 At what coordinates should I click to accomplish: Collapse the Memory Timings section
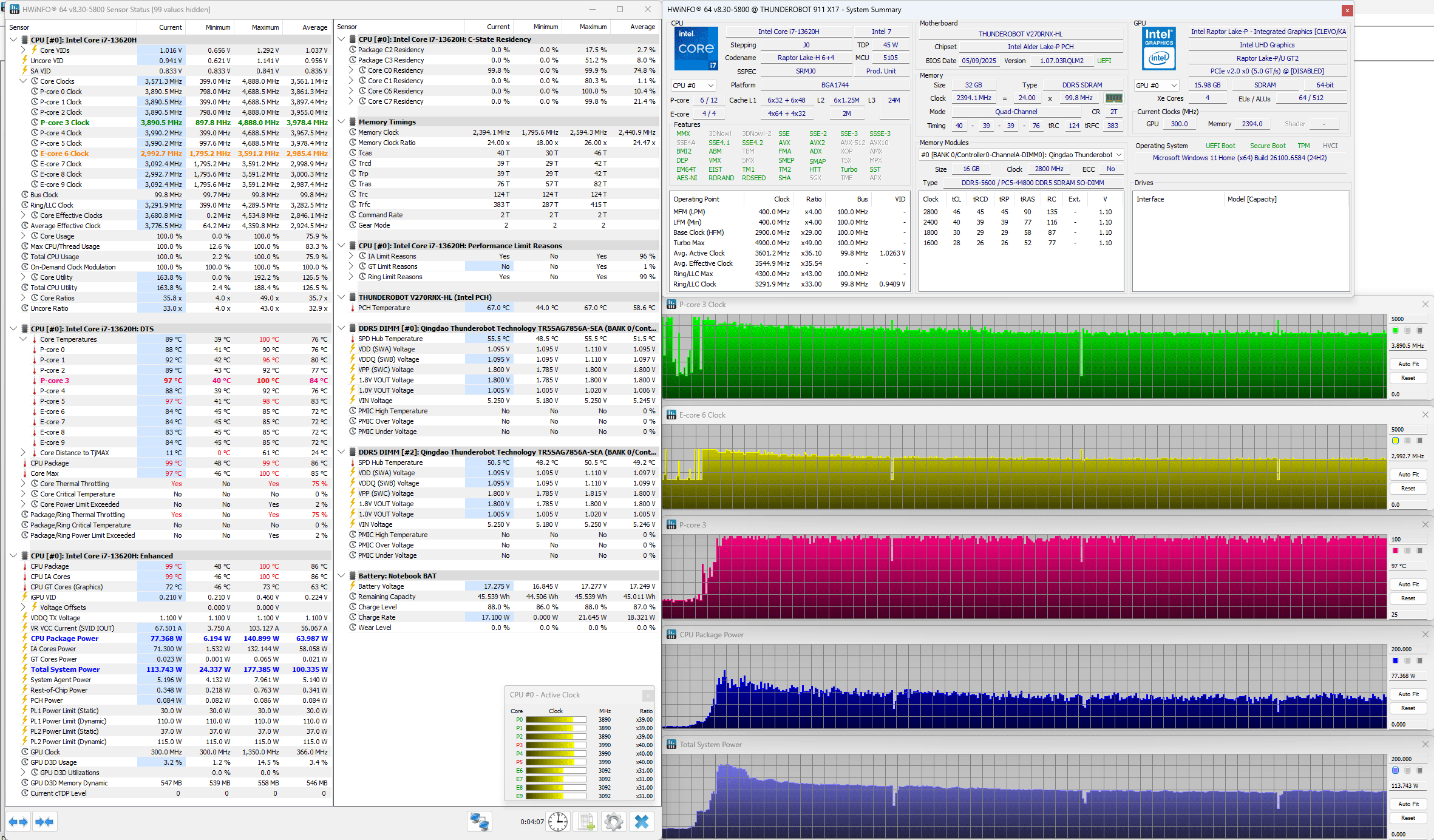341,122
